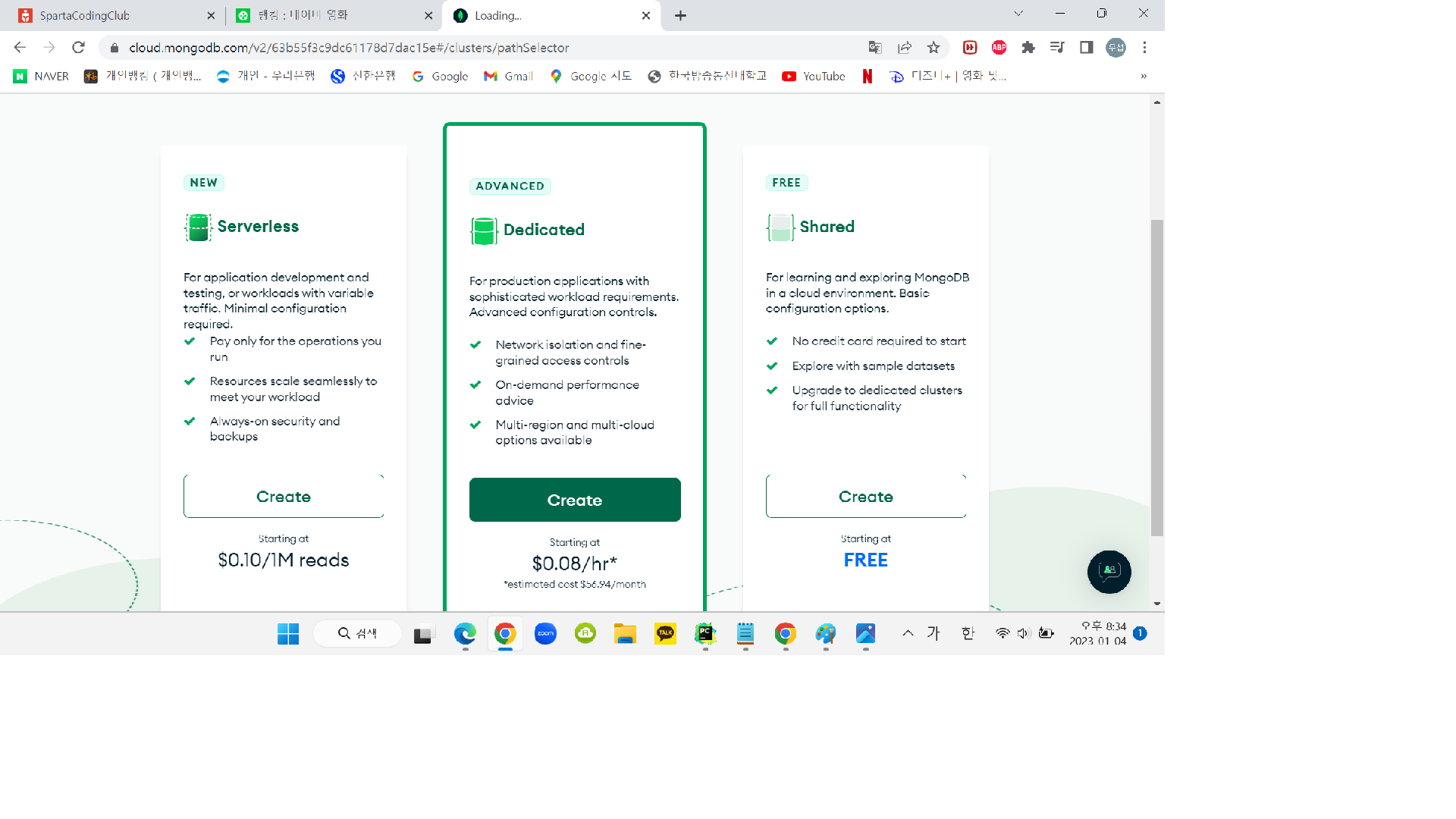Close the SpartaCodingClub tab
Image resolution: width=1456 pixels, height=819 pixels.
pos(211,15)
